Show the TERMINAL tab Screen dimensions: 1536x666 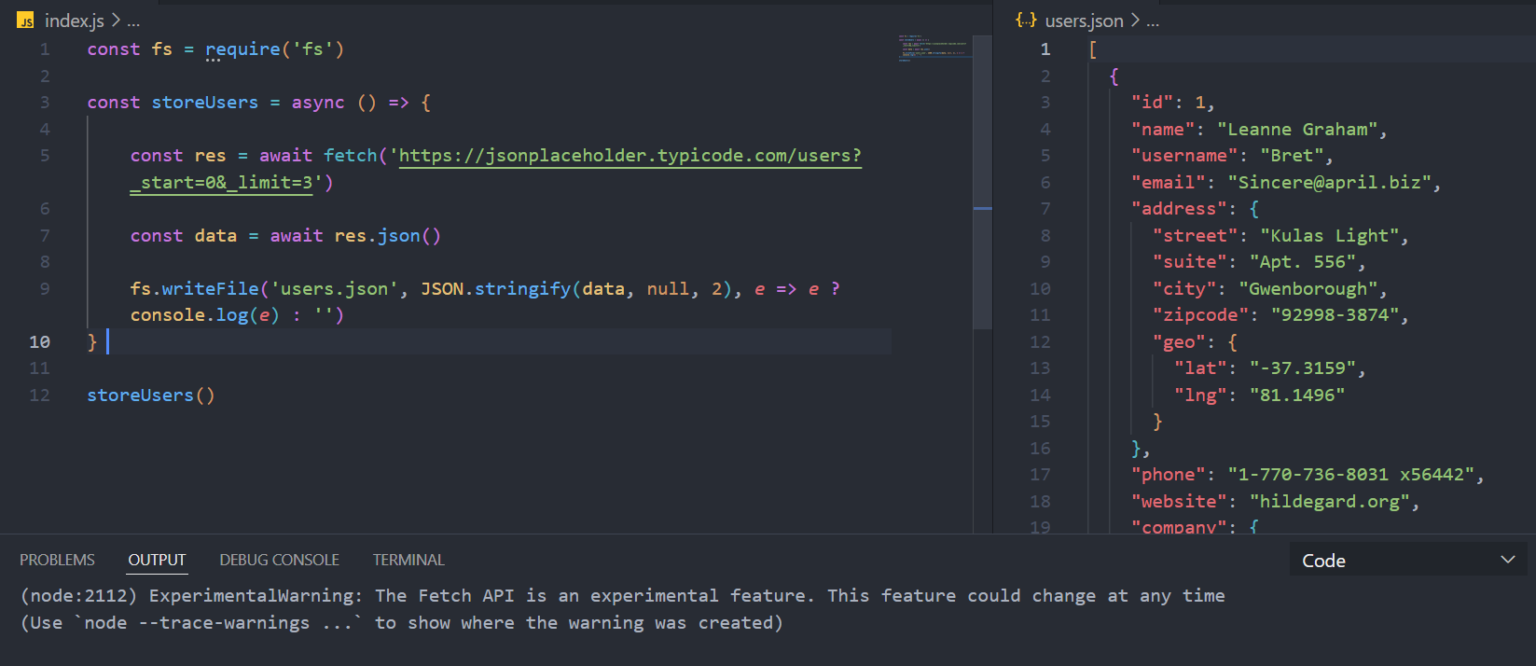pyautogui.click(x=408, y=560)
